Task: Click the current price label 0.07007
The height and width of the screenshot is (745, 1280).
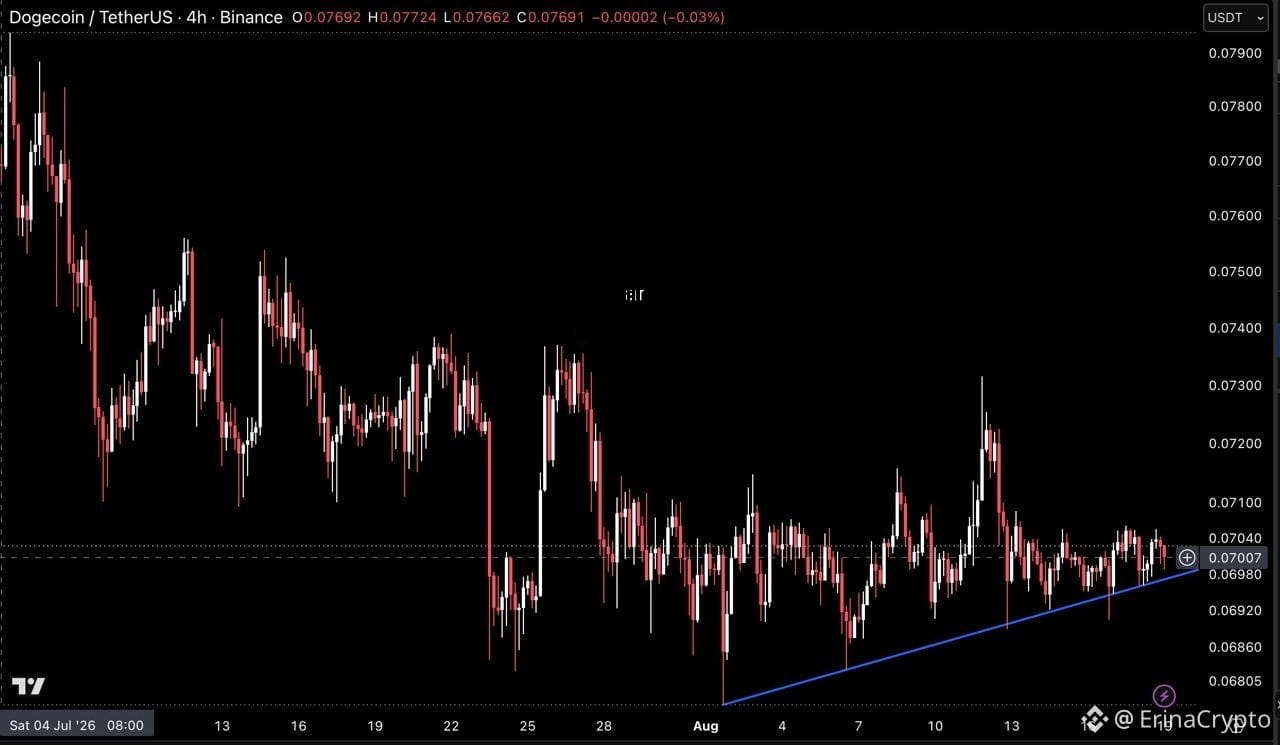Action: 1236,557
